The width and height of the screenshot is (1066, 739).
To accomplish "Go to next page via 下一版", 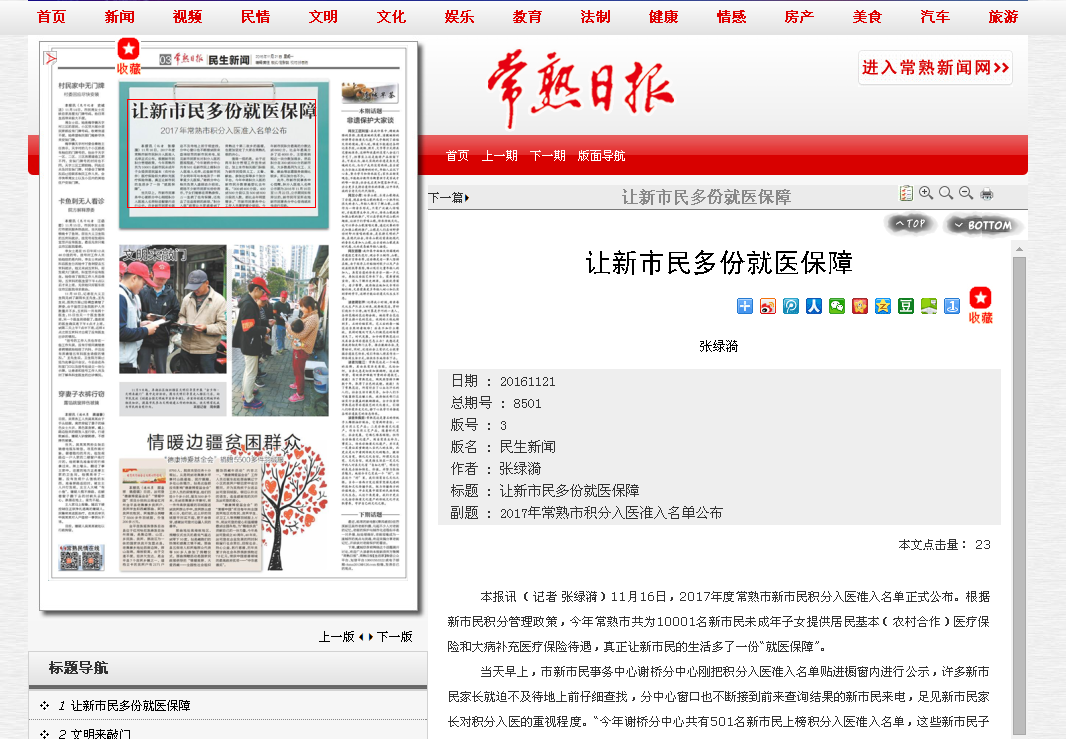I will point(395,637).
